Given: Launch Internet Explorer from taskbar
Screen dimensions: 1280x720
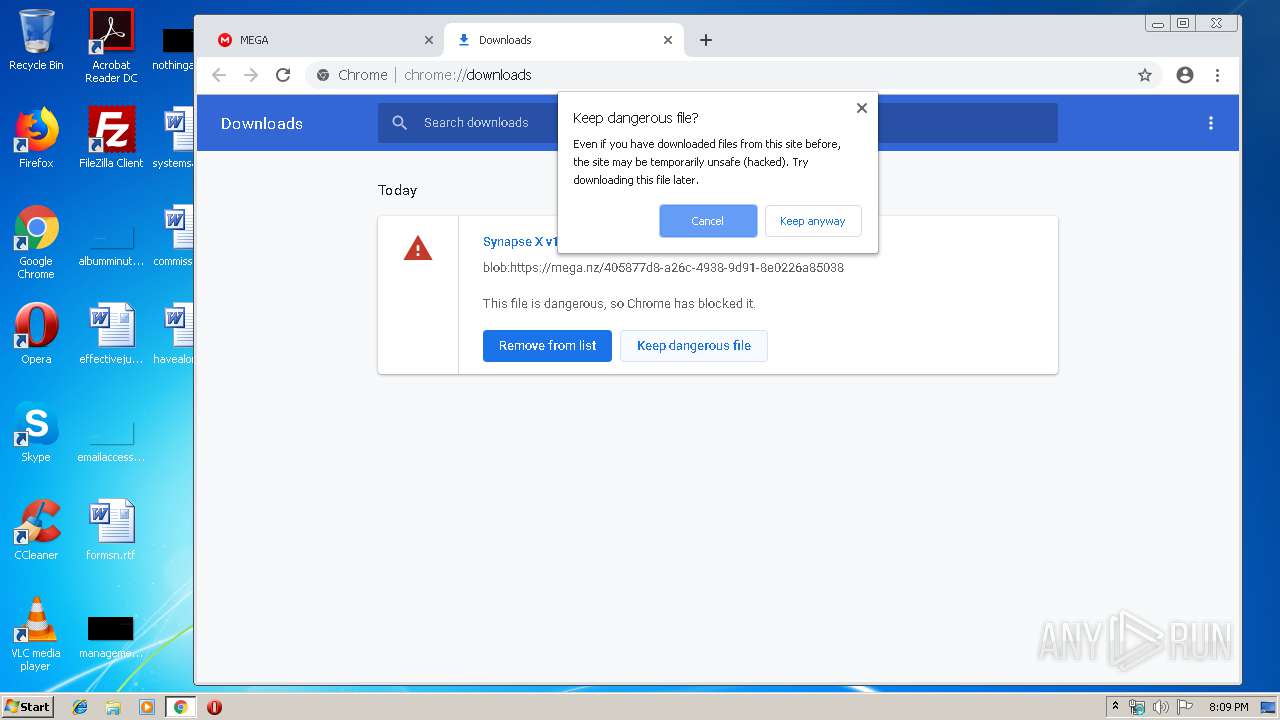Looking at the screenshot, I should [x=80, y=707].
